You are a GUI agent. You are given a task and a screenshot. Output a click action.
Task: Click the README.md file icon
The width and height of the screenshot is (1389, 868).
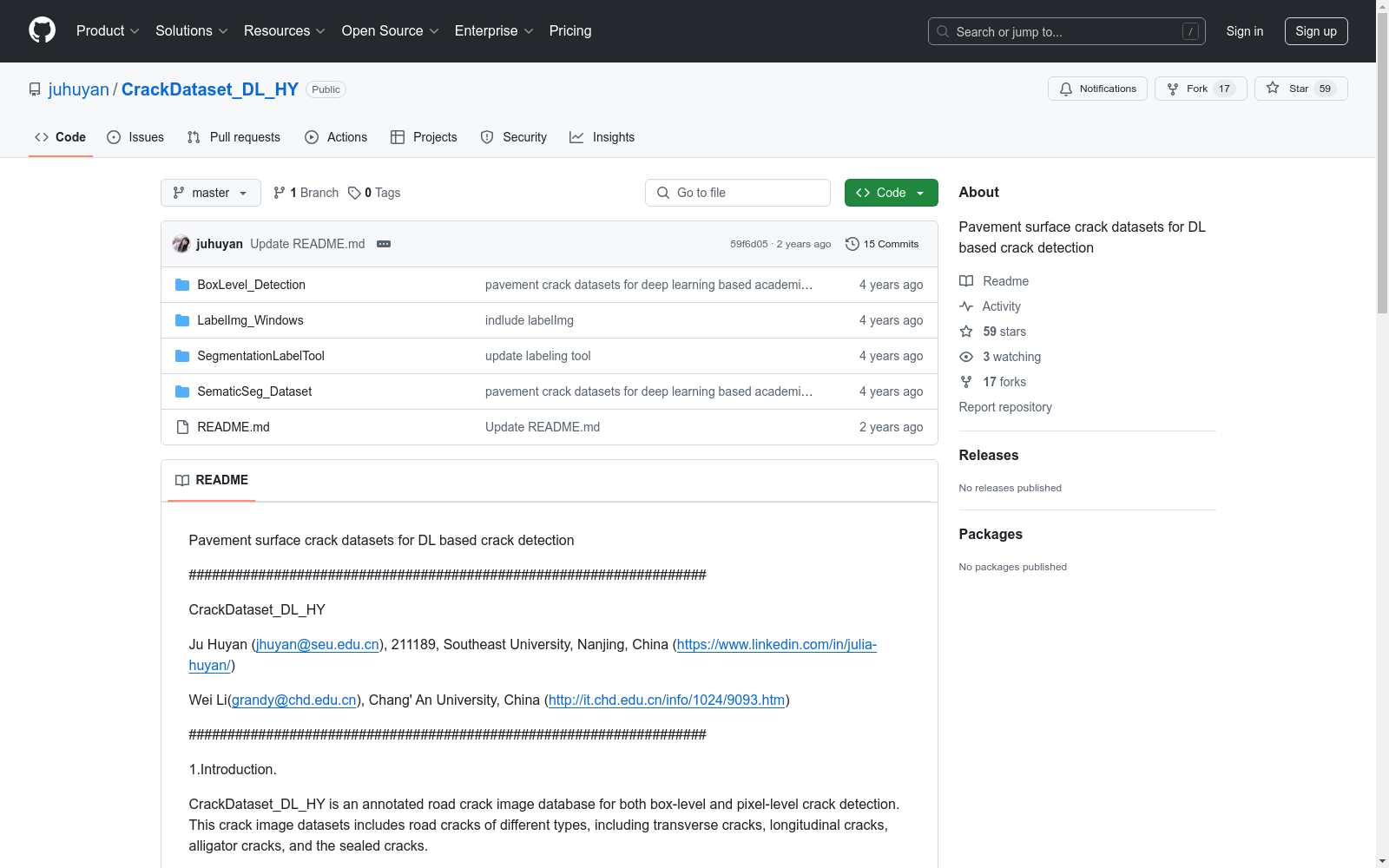point(182,427)
